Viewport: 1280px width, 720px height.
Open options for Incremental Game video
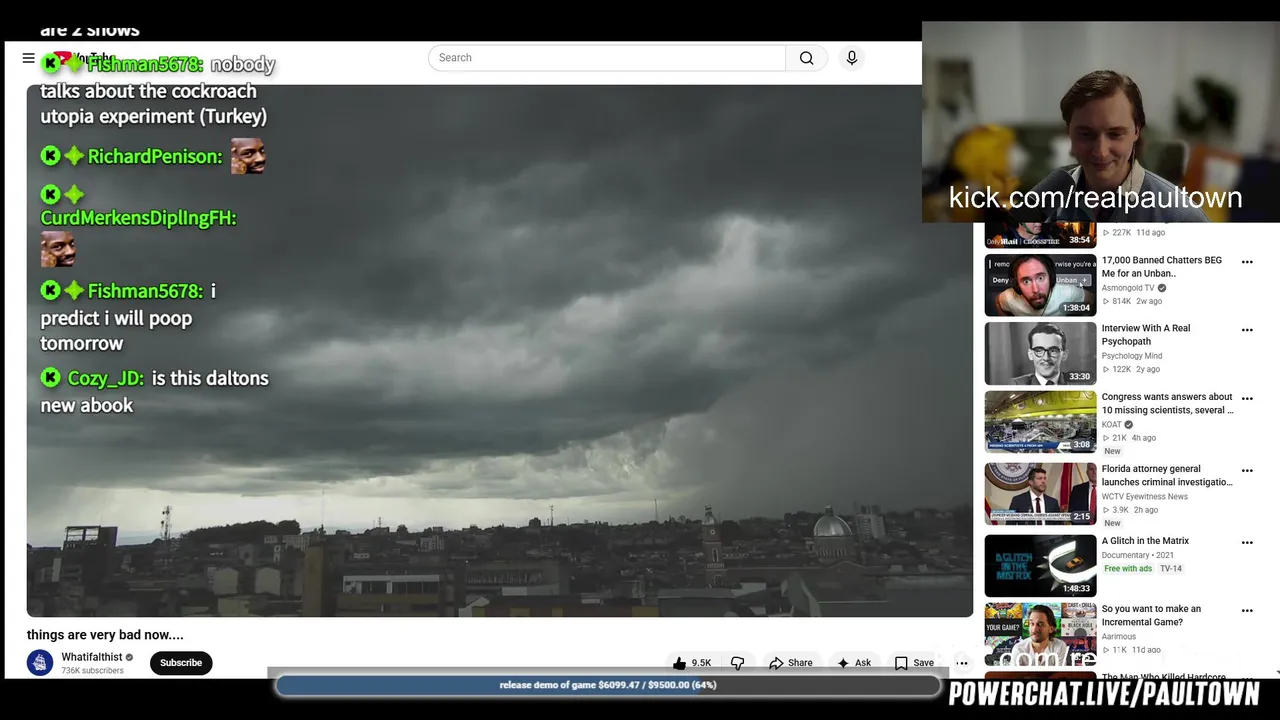1247,611
